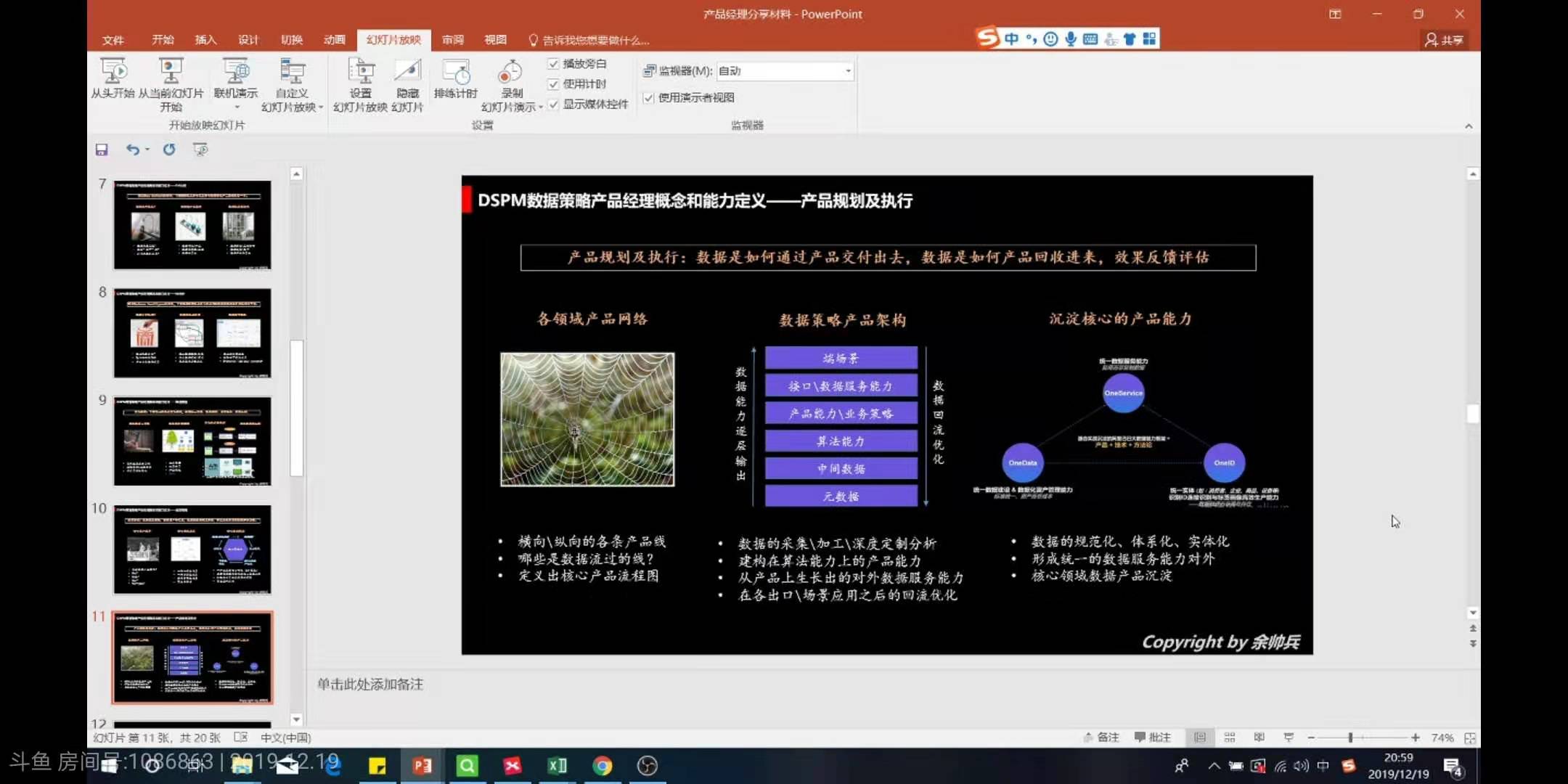
Task: Click the 录制幻灯片演示 record icon
Action: coord(510,75)
